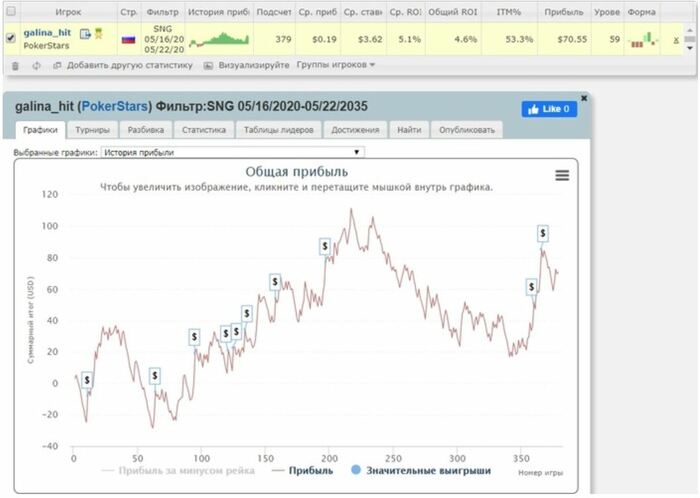The image size is (700, 498).
Task: Open the Выбранные графики dropdown
Action: [x=233, y=152]
